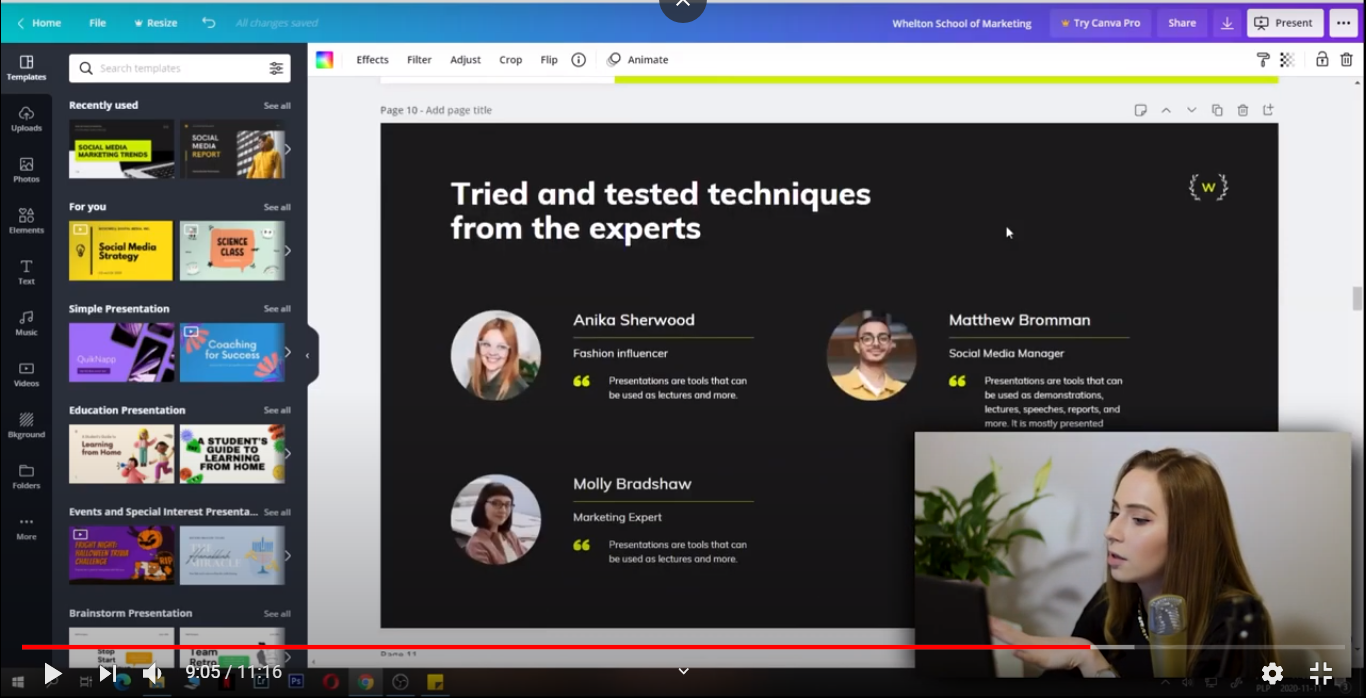The image size is (1366, 698).
Task: Click the search templates field
Action: [168, 68]
